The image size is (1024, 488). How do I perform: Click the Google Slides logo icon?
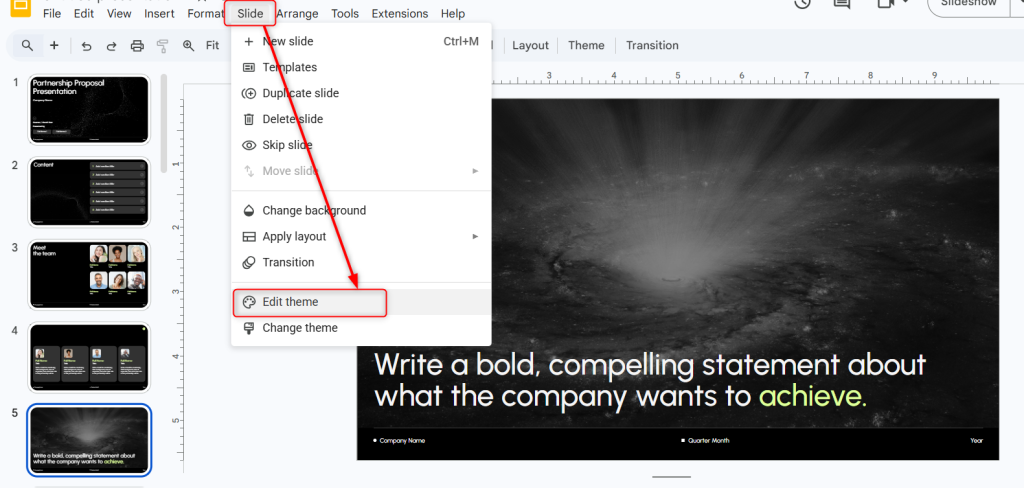pyautogui.click(x=21, y=6)
